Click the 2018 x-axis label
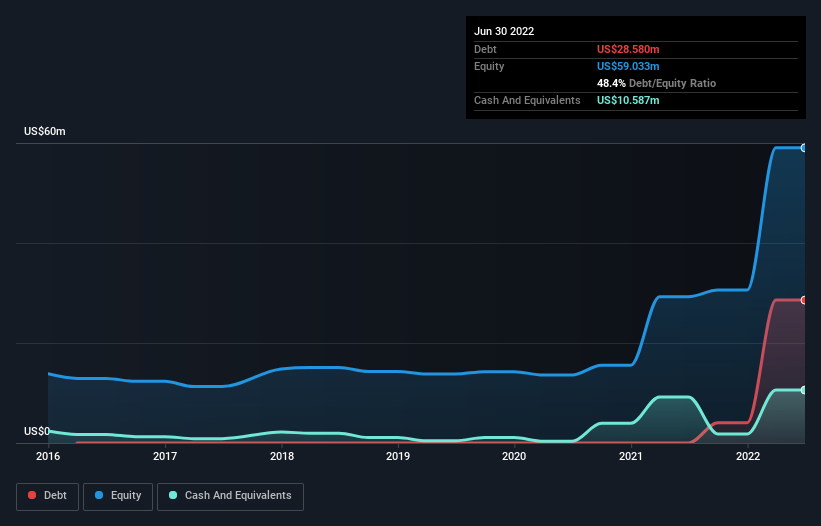This screenshot has width=821, height=526. pyautogui.click(x=282, y=456)
